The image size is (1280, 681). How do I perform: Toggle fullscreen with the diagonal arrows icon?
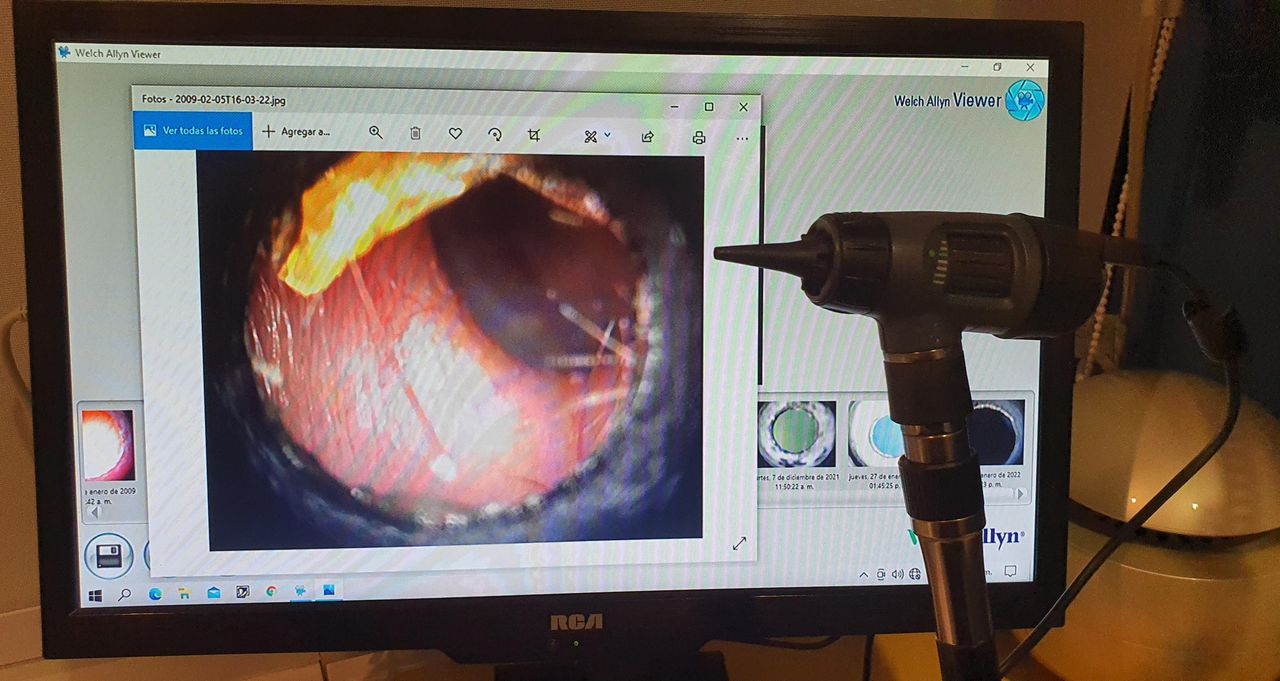[x=739, y=543]
